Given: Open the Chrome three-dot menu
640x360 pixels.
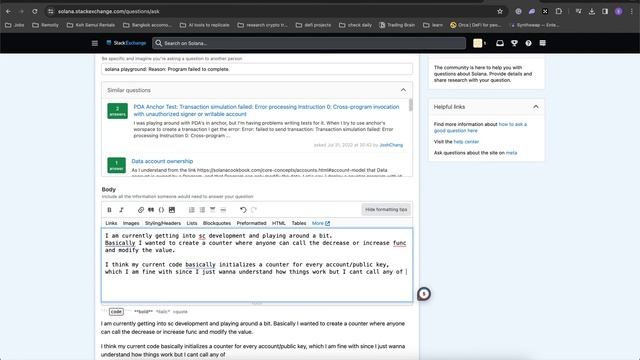Looking at the screenshot, I should coord(632,11).
